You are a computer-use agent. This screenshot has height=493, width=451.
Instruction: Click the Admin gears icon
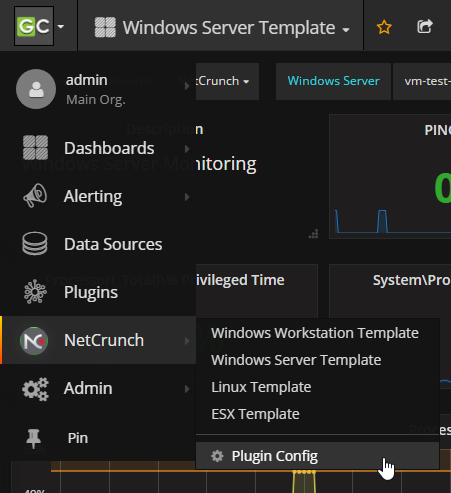(35, 389)
